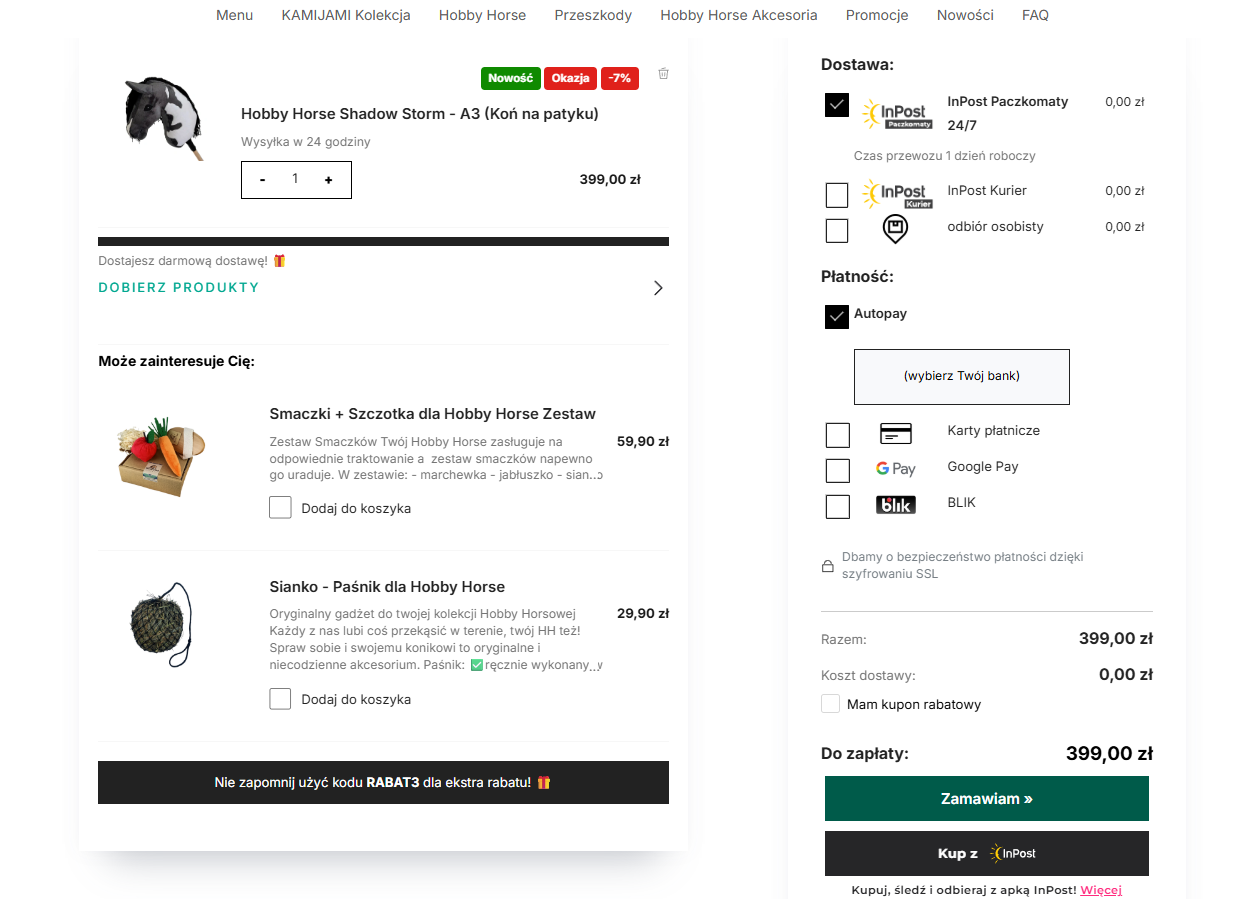Viewport: 1258px width, 899px height.
Task: Click the personal pickup location pin icon
Action: 896,230
